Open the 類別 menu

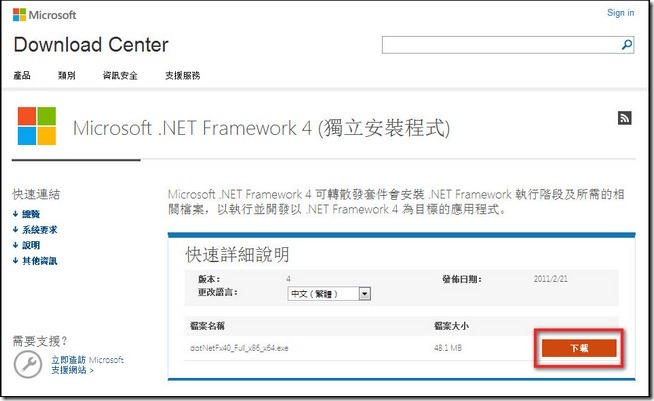pyautogui.click(x=67, y=76)
